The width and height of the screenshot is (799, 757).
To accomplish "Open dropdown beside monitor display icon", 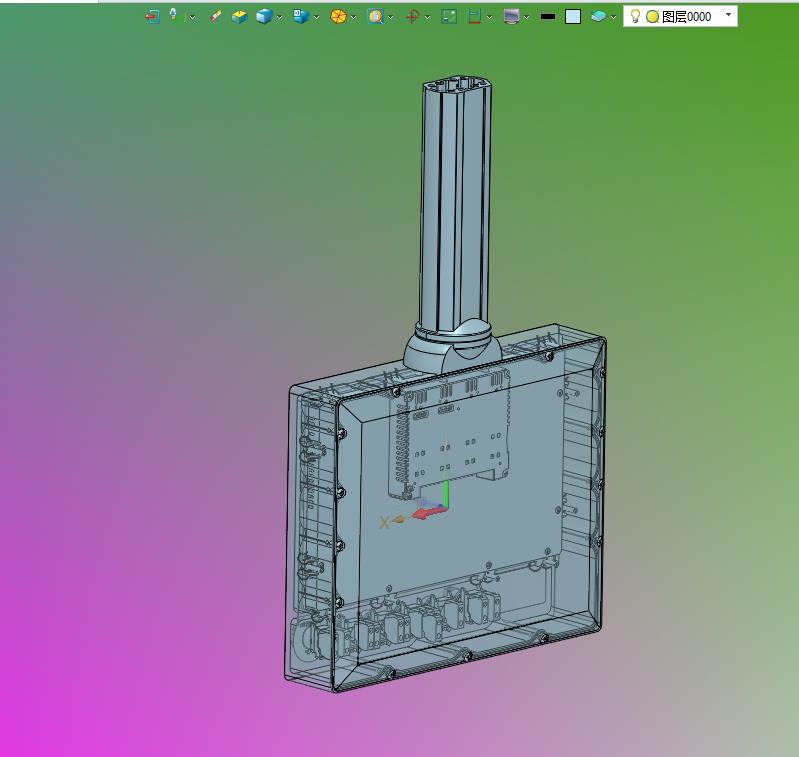I will 526,17.
